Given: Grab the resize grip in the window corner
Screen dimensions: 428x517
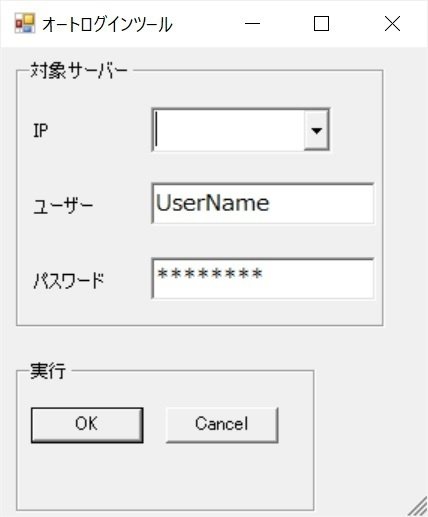Looking at the screenshot, I should click(x=418, y=507).
